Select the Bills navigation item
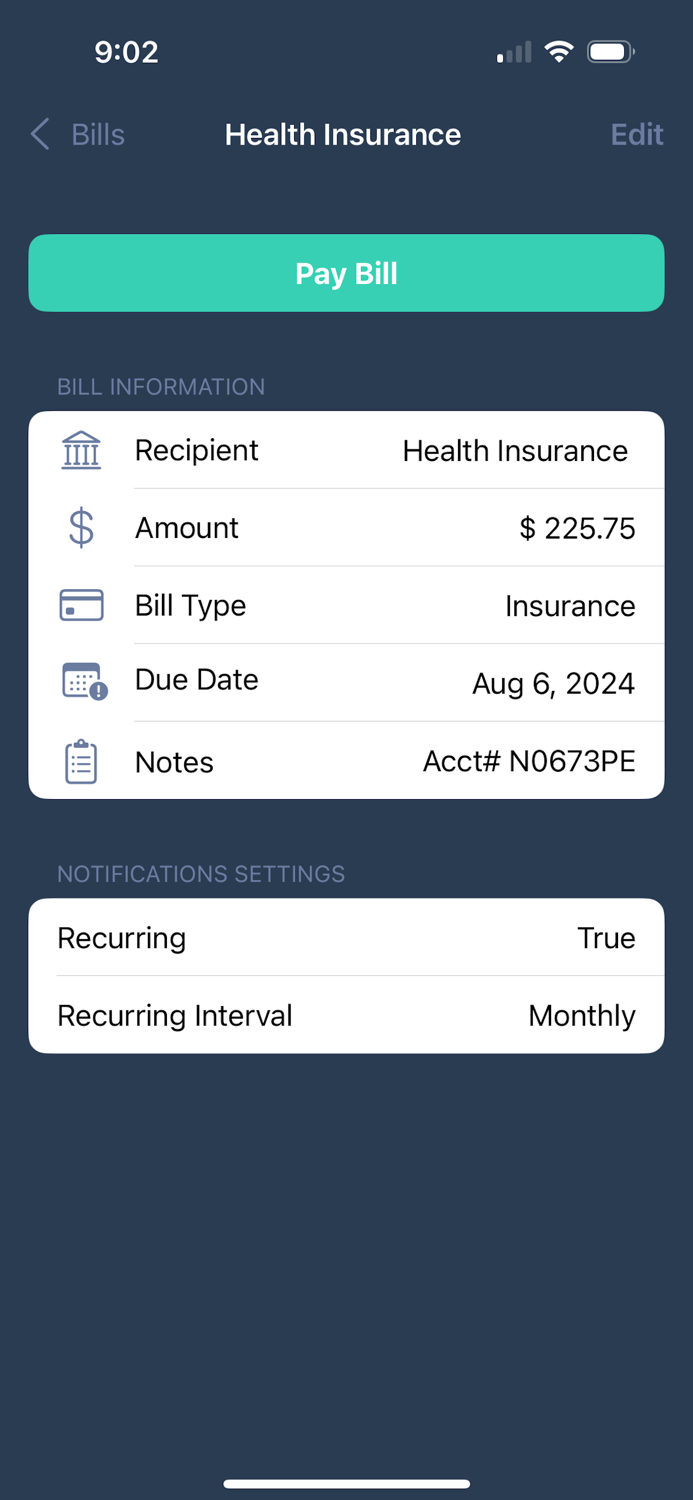 point(96,134)
